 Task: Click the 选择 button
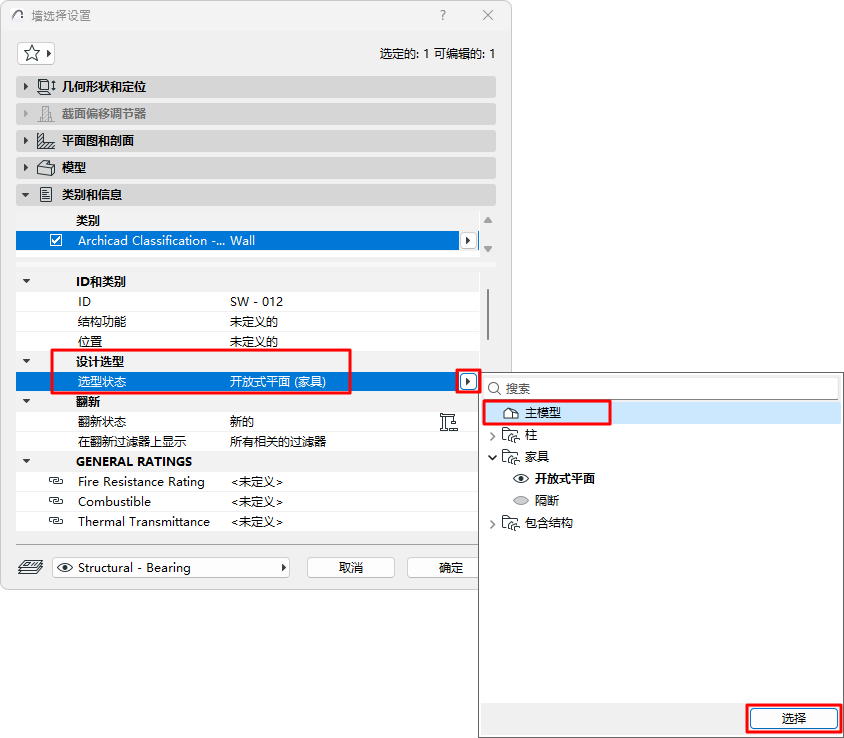pos(793,718)
